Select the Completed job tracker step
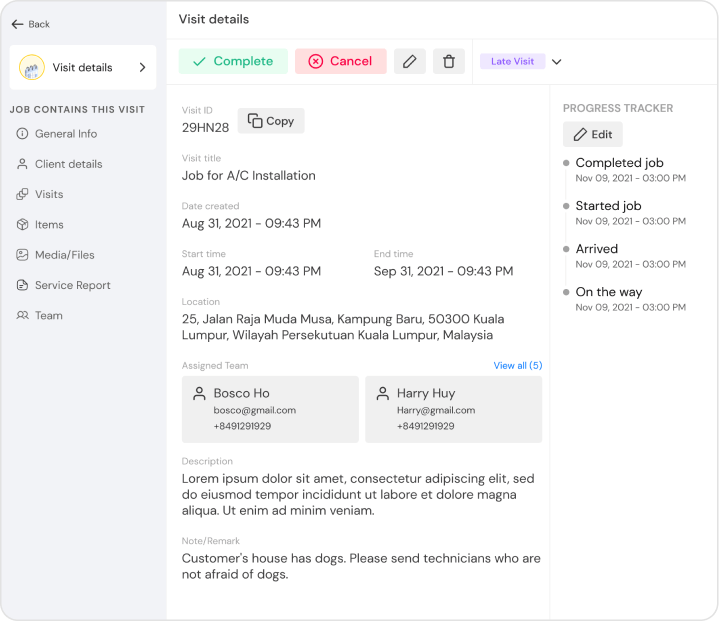 [619, 163]
